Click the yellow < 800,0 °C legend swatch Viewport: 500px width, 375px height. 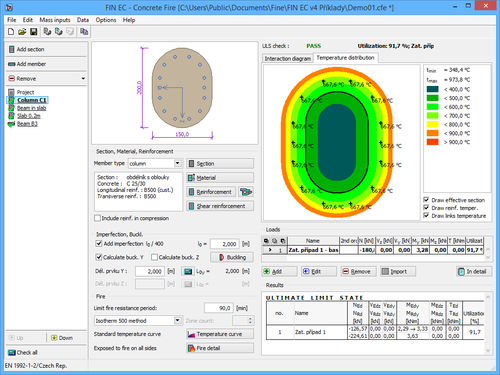point(432,124)
